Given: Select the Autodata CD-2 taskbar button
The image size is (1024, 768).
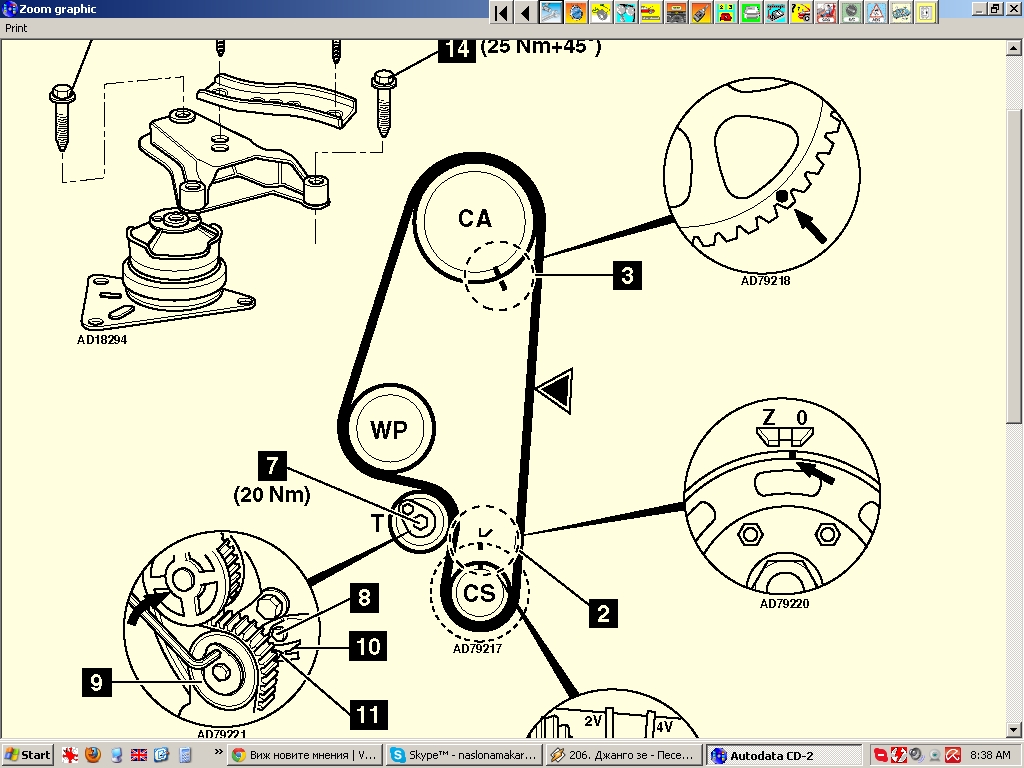Looking at the screenshot, I should click(784, 755).
